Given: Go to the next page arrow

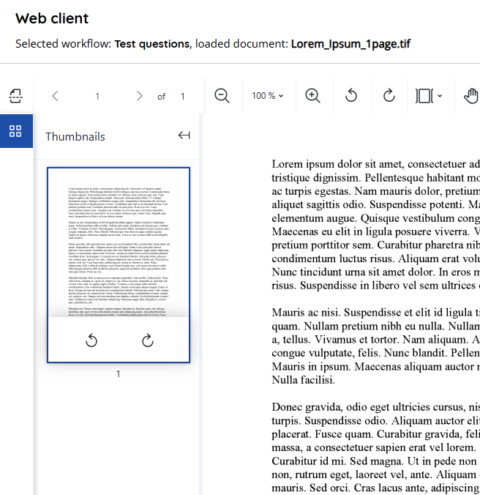Looking at the screenshot, I should [139, 96].
